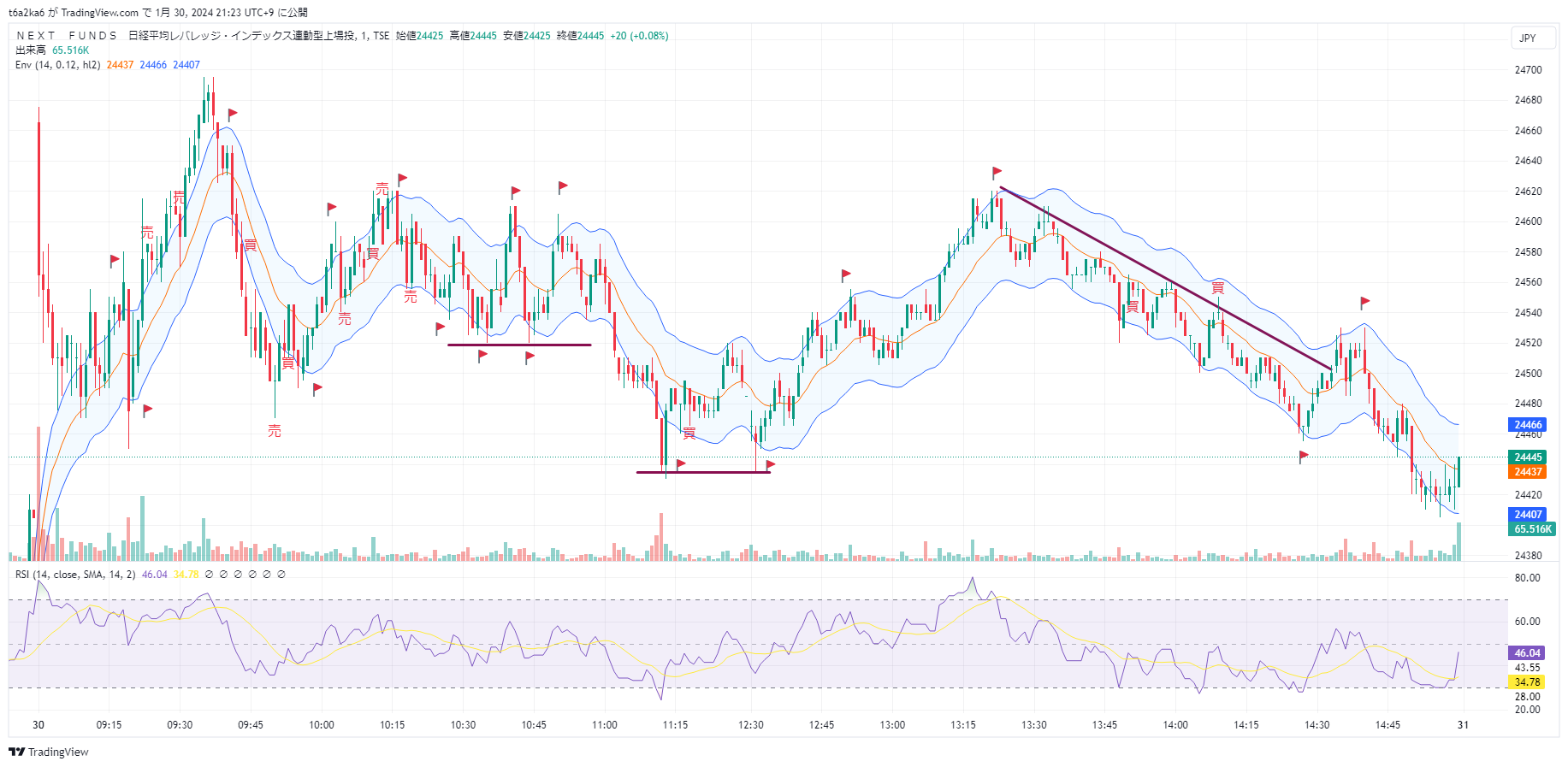Select the upper horizontal support line near 24520
The image size is (1568, 767).
pos(519,345)
